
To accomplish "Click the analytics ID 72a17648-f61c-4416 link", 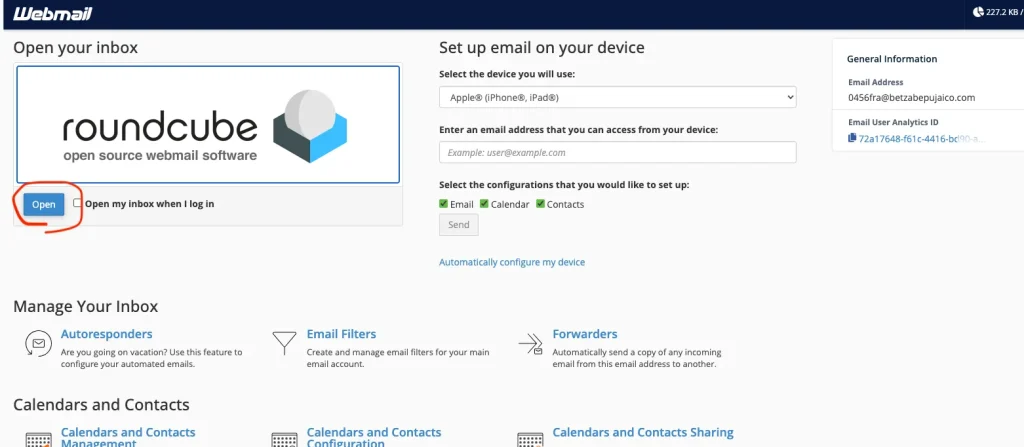I will (x=922, y=139).
